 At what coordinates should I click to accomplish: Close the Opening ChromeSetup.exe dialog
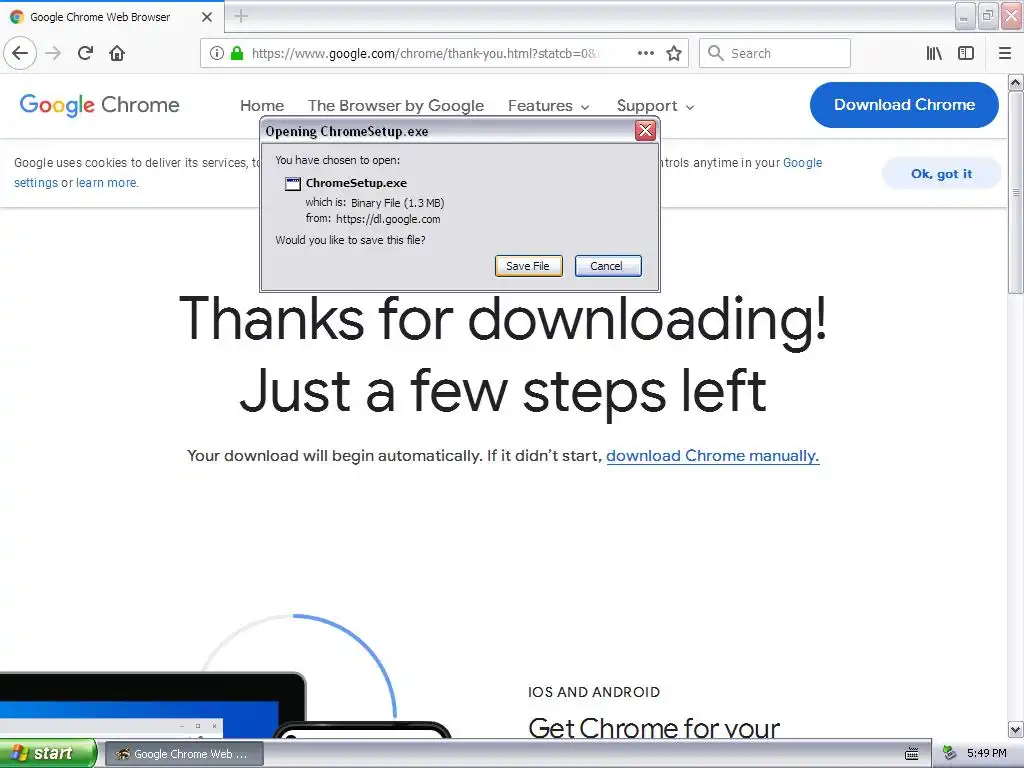(x=645, y=131)
